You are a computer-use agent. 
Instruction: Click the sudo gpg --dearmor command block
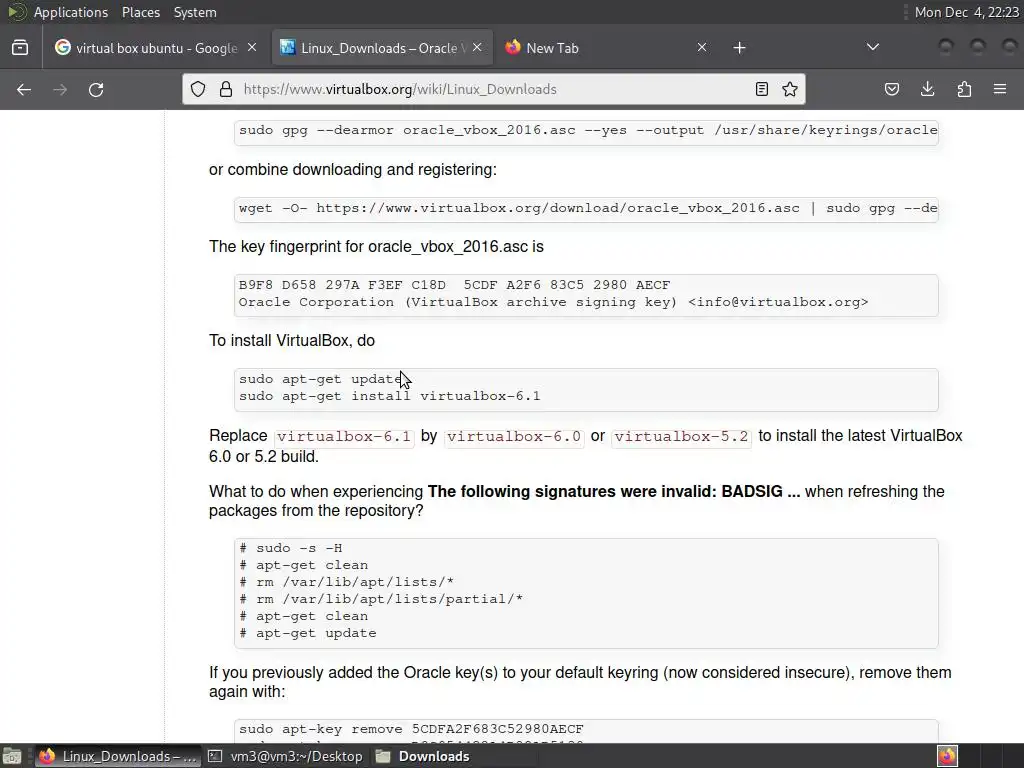586,131
